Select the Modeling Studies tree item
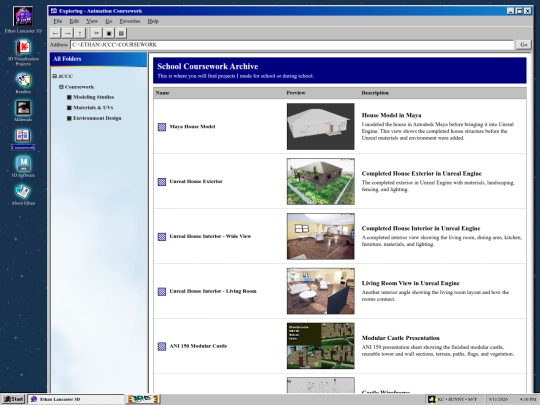This screenshot has width=540, height=405. pos(93,97)
